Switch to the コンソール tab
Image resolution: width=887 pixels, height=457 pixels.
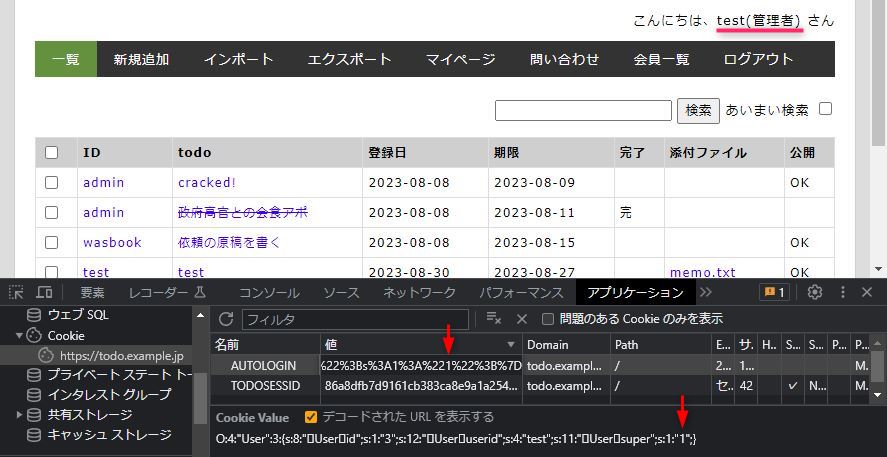point(269,292)
